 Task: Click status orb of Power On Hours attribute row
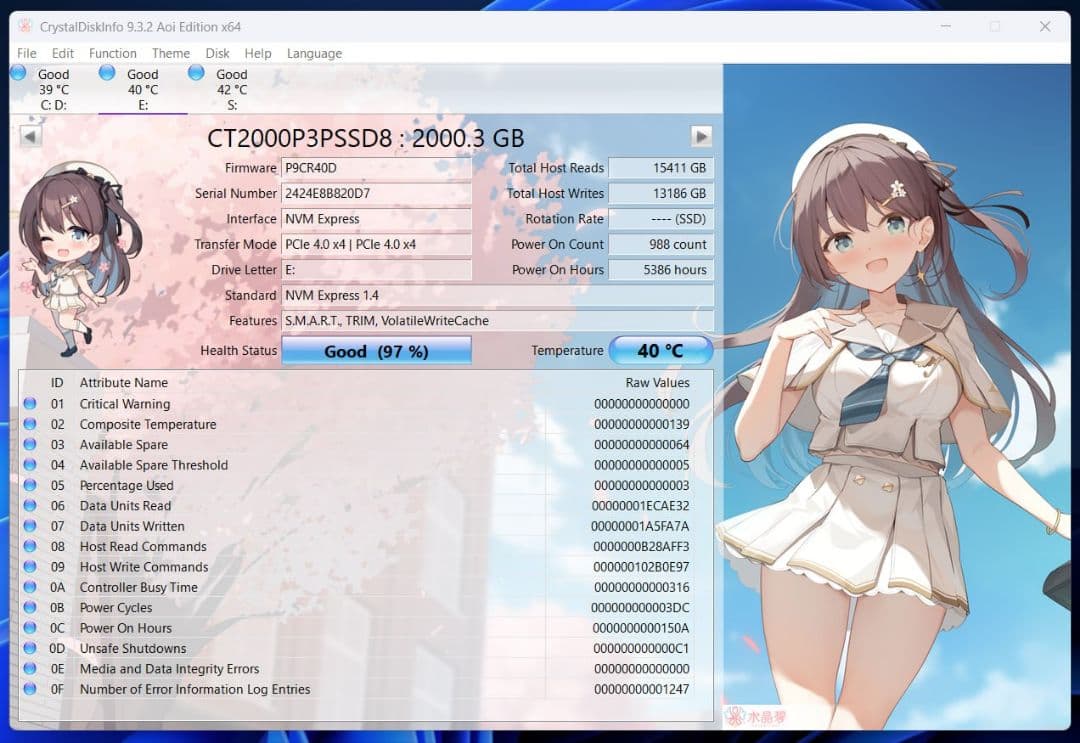(30, 627)
